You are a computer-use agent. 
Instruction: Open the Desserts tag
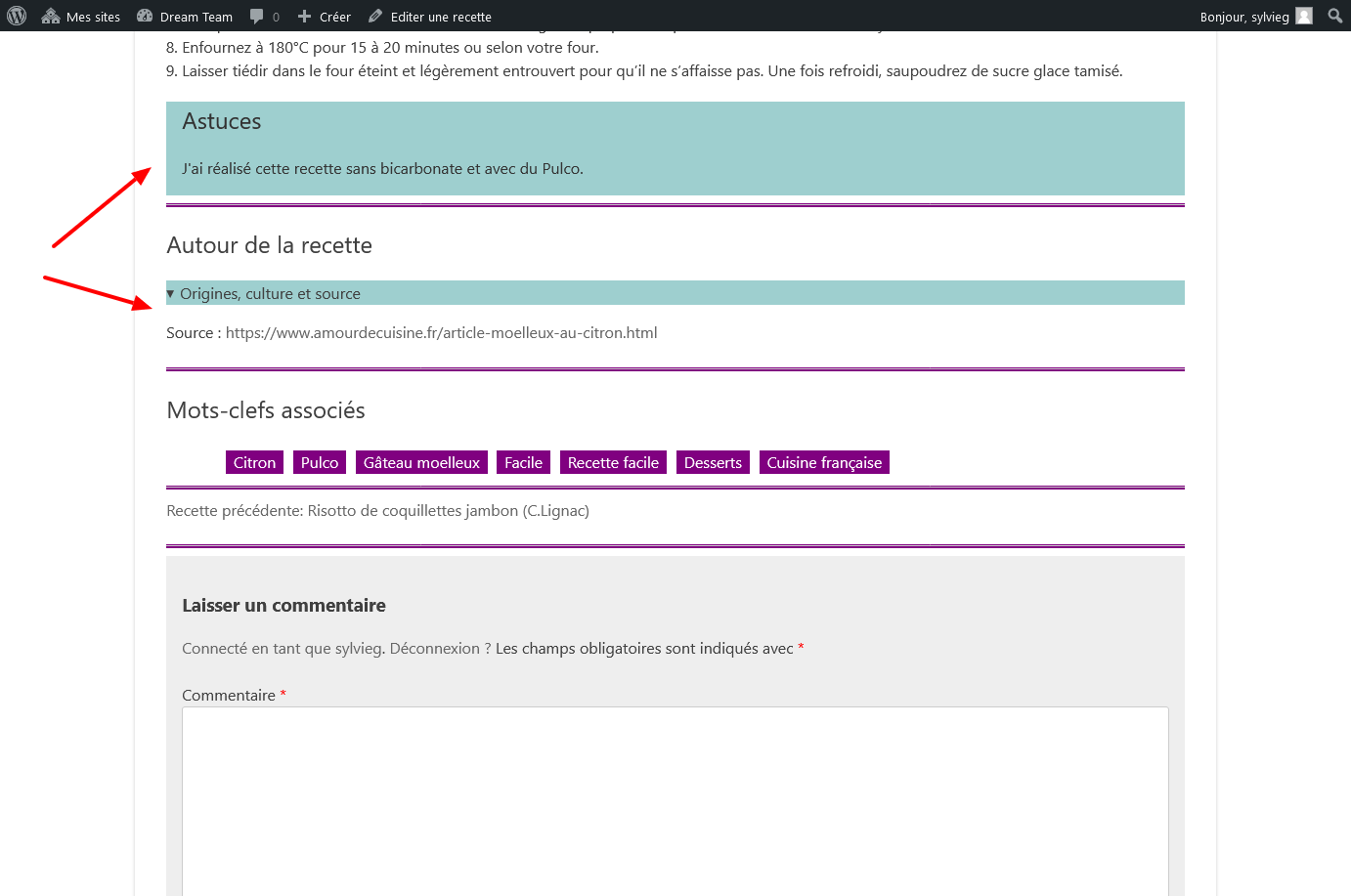point(713,463)
